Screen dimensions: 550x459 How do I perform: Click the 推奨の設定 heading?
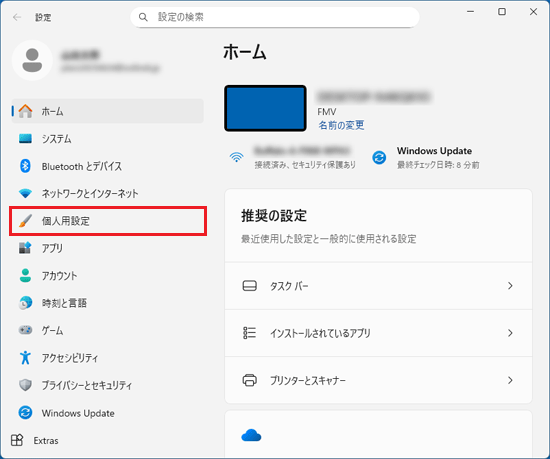(274, 216)
